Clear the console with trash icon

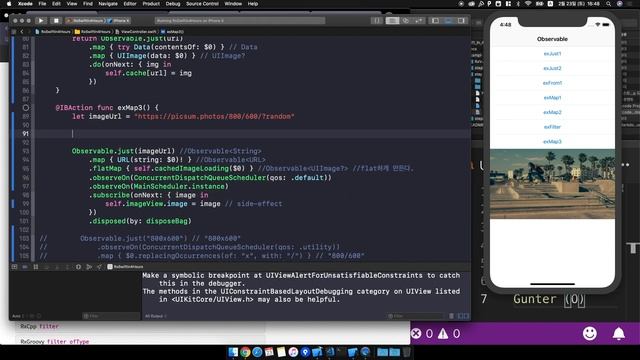click(451, 316)
